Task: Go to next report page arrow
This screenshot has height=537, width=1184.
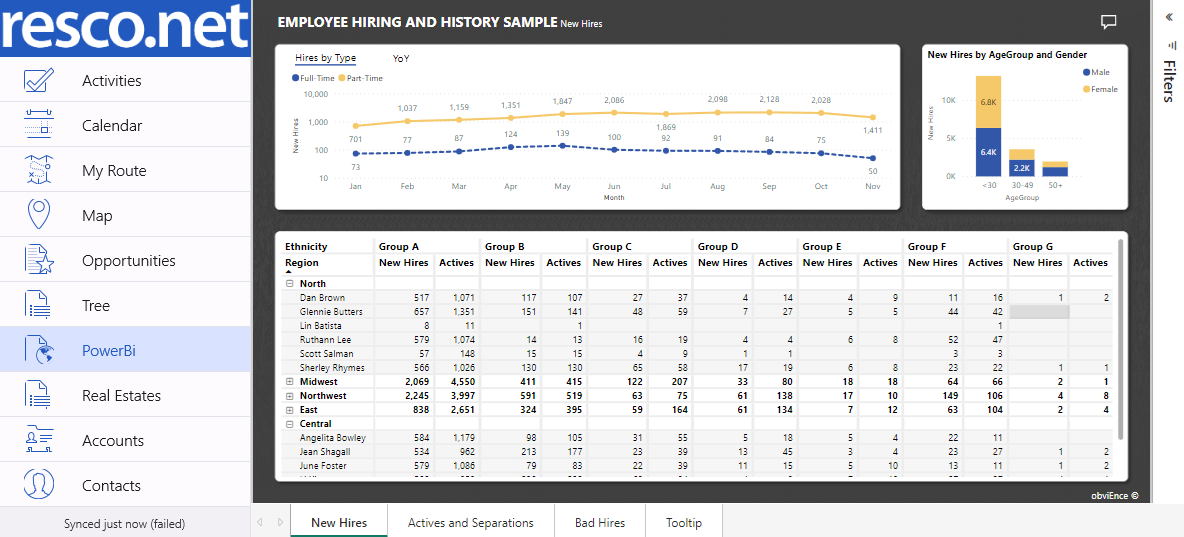Action: [280, 522]
